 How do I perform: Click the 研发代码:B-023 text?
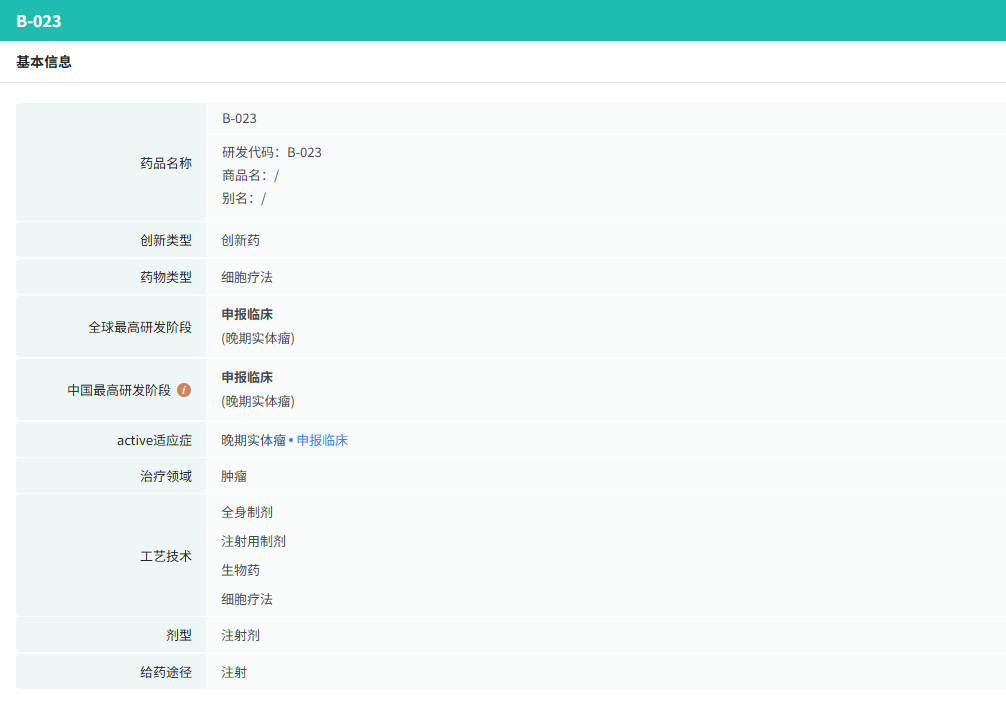pos(271,153)
